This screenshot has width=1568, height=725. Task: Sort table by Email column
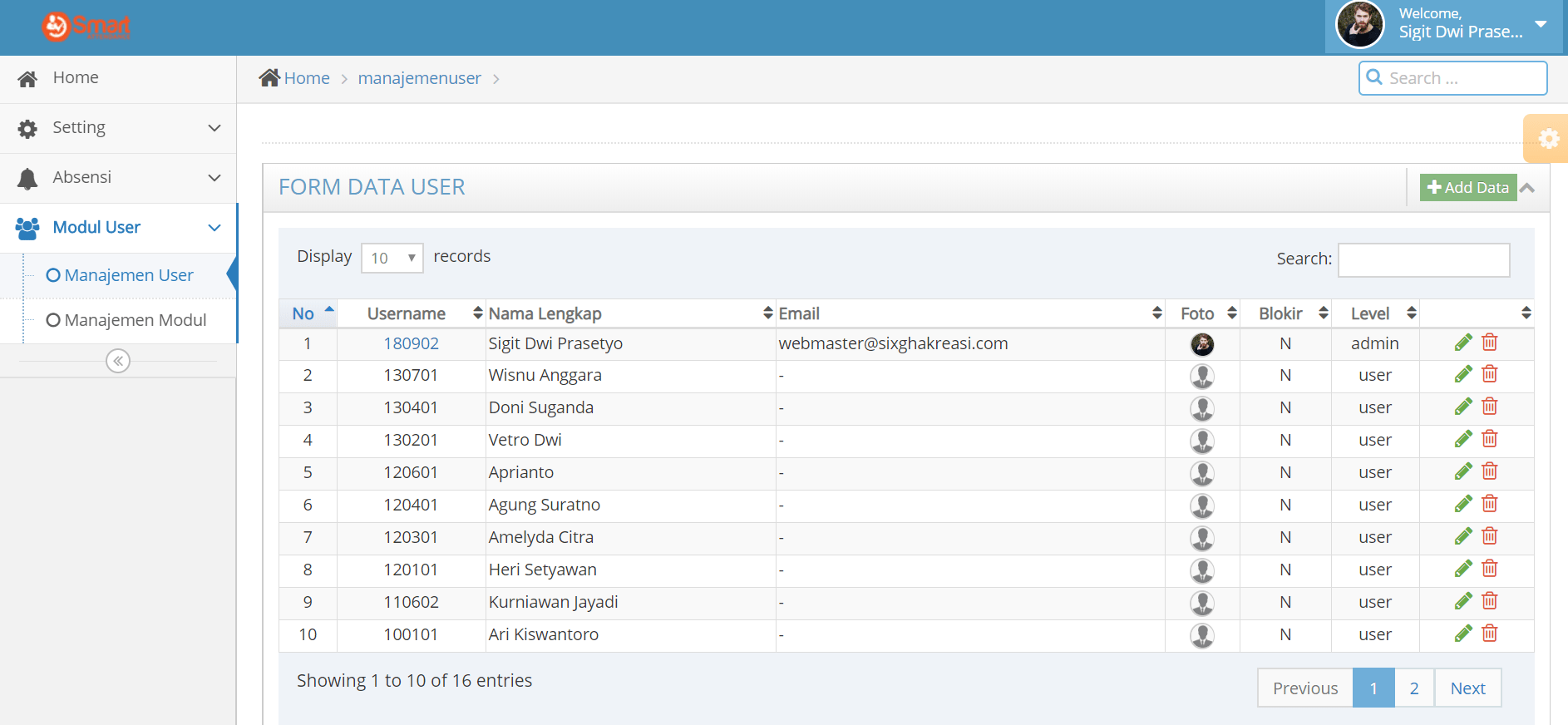point(970,313)
